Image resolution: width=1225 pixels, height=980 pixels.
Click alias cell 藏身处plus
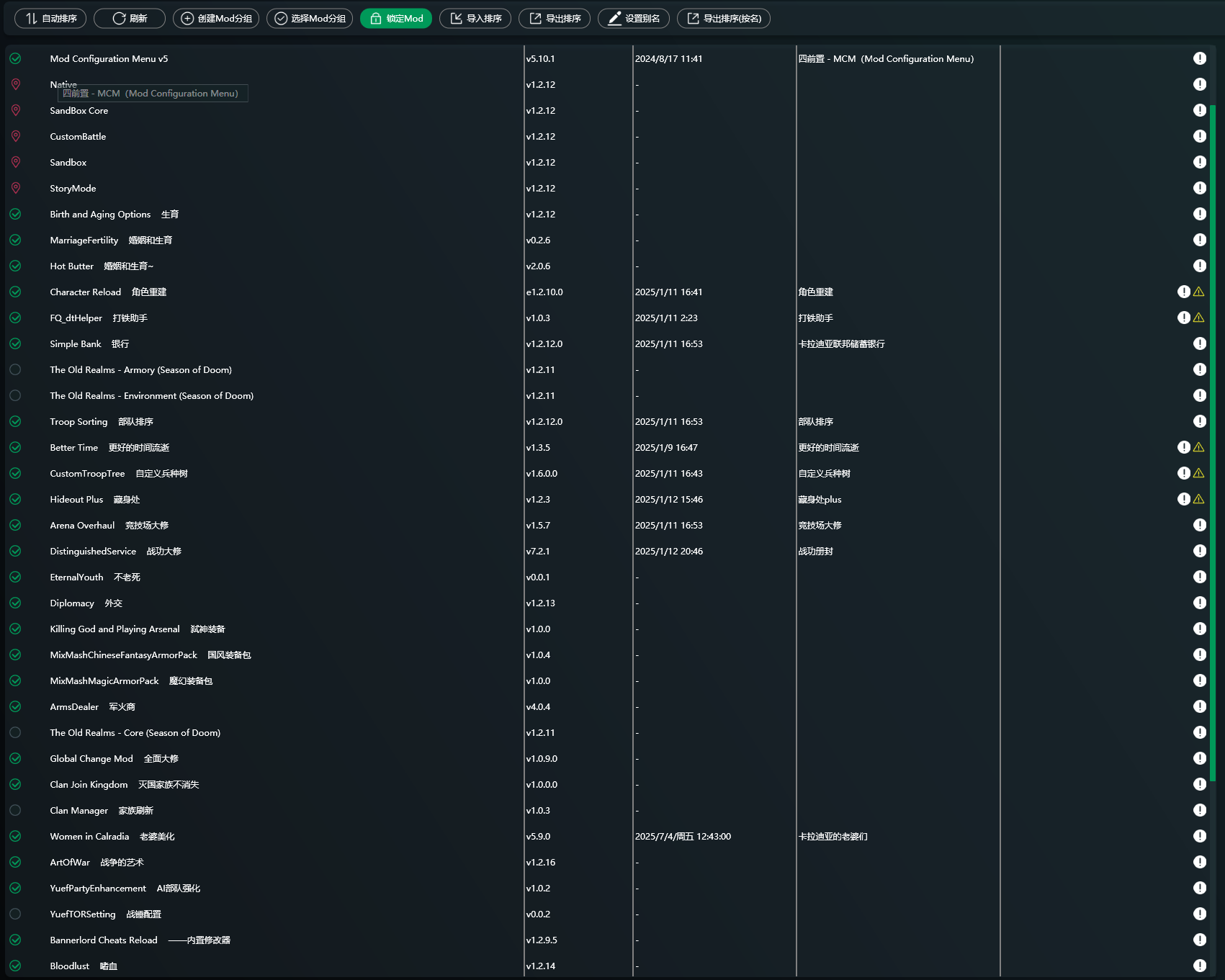(x=820, y=500)
